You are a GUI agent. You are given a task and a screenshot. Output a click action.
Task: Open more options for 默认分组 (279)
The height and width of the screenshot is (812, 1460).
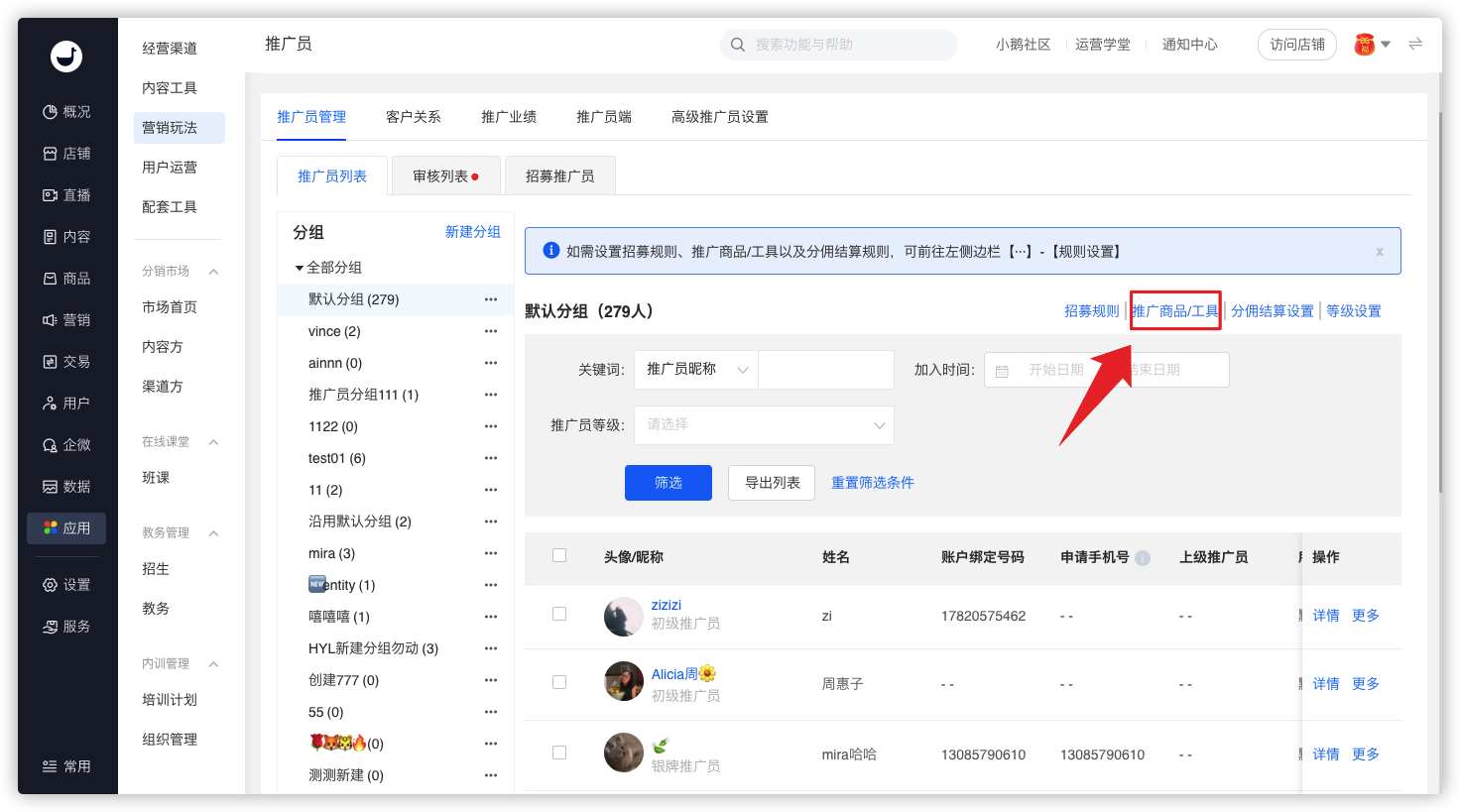491,299
